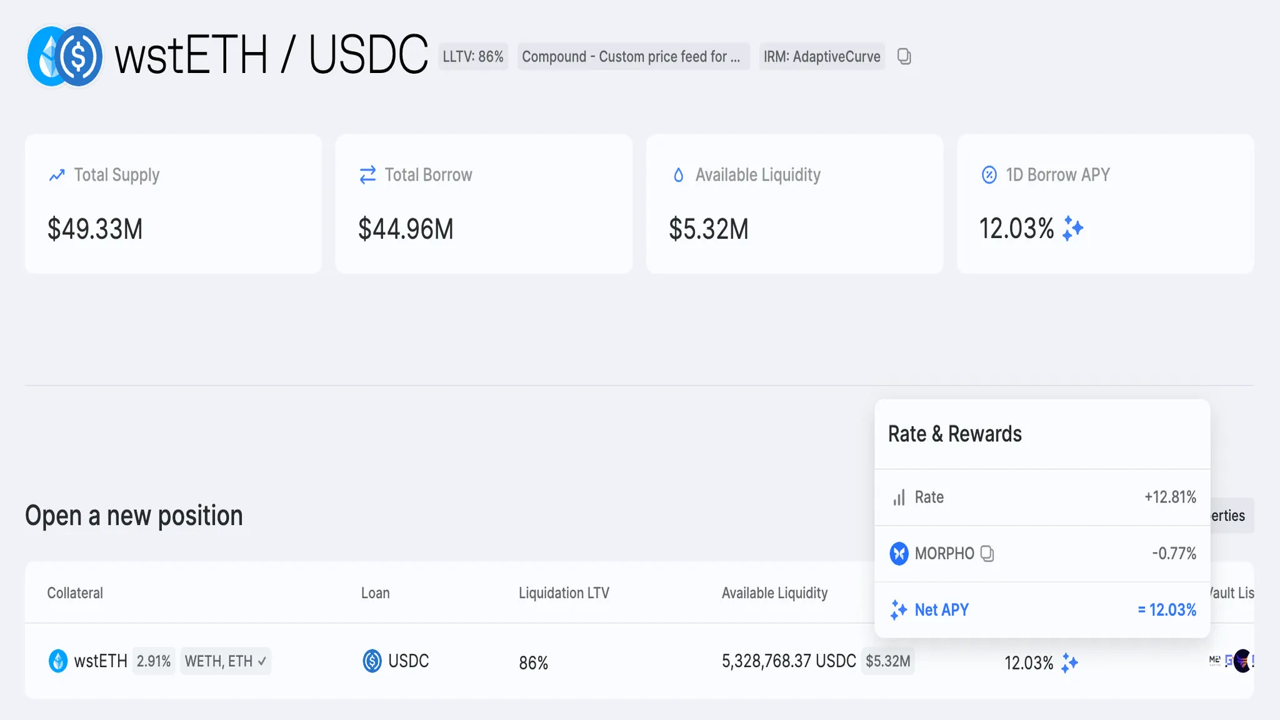1280x720 pixels.
Task: Click the 86% Liquidation LTV cell
Action: coord(533,662)
